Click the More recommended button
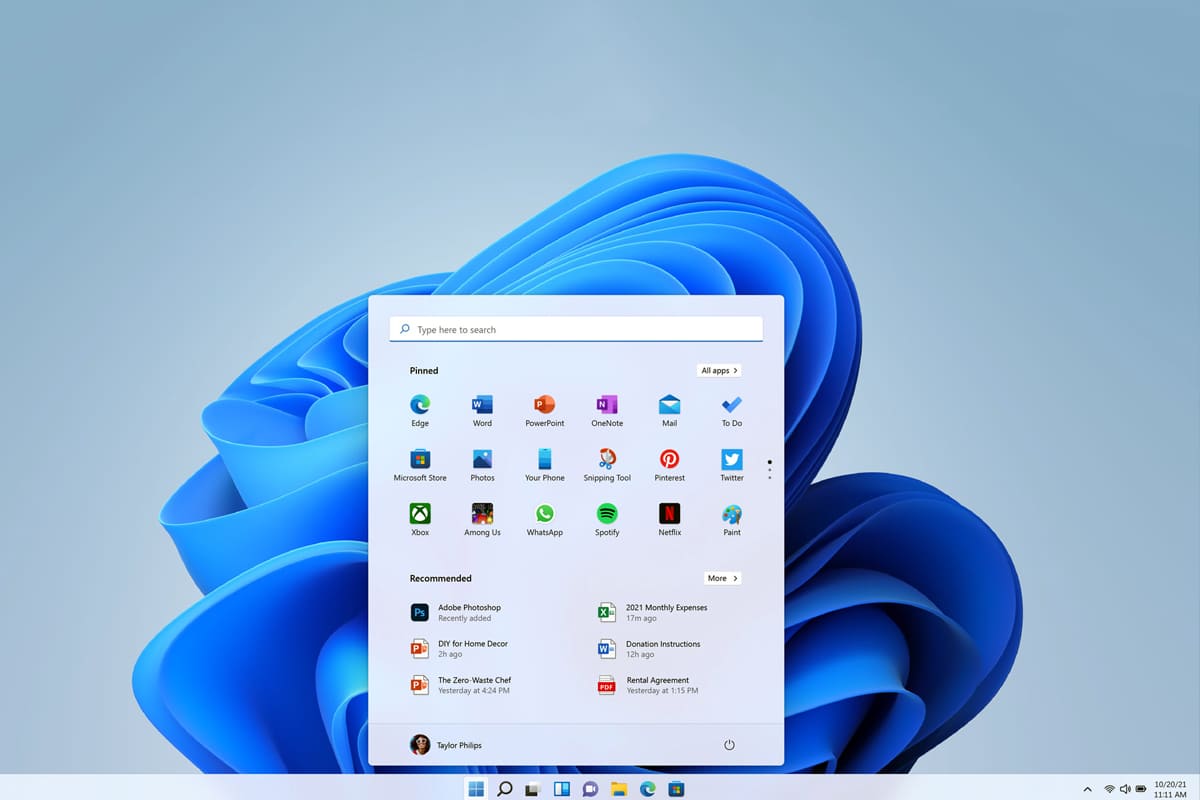Viewport: 1200px width, 800px height. pyautogui.click(x=722, y=578)
